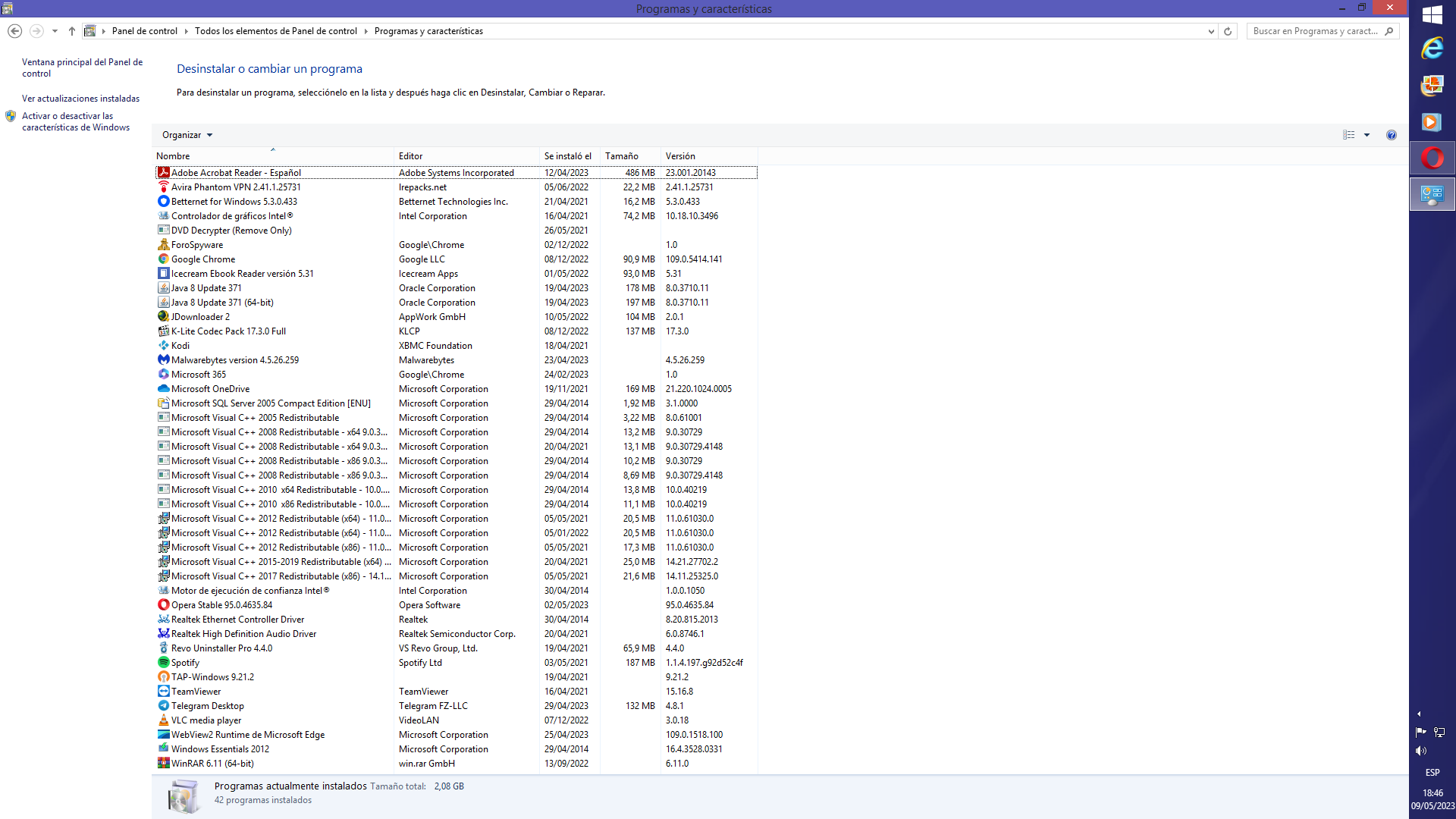Show hidden tray icons arrow
Screen dimensions: 1456x819
tap(1419, 714)
